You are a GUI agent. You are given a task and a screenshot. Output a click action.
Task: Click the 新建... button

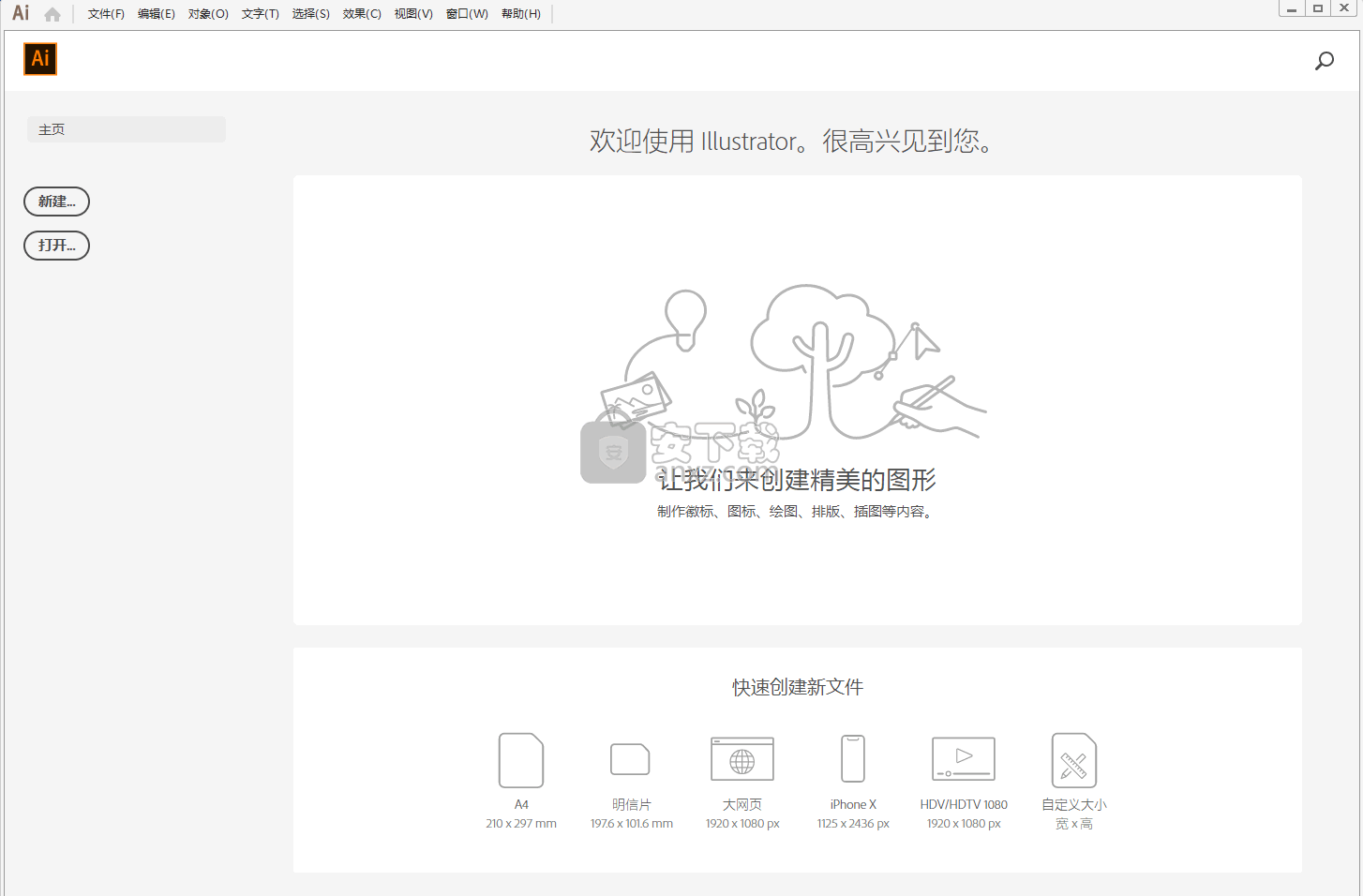point(56,202)
